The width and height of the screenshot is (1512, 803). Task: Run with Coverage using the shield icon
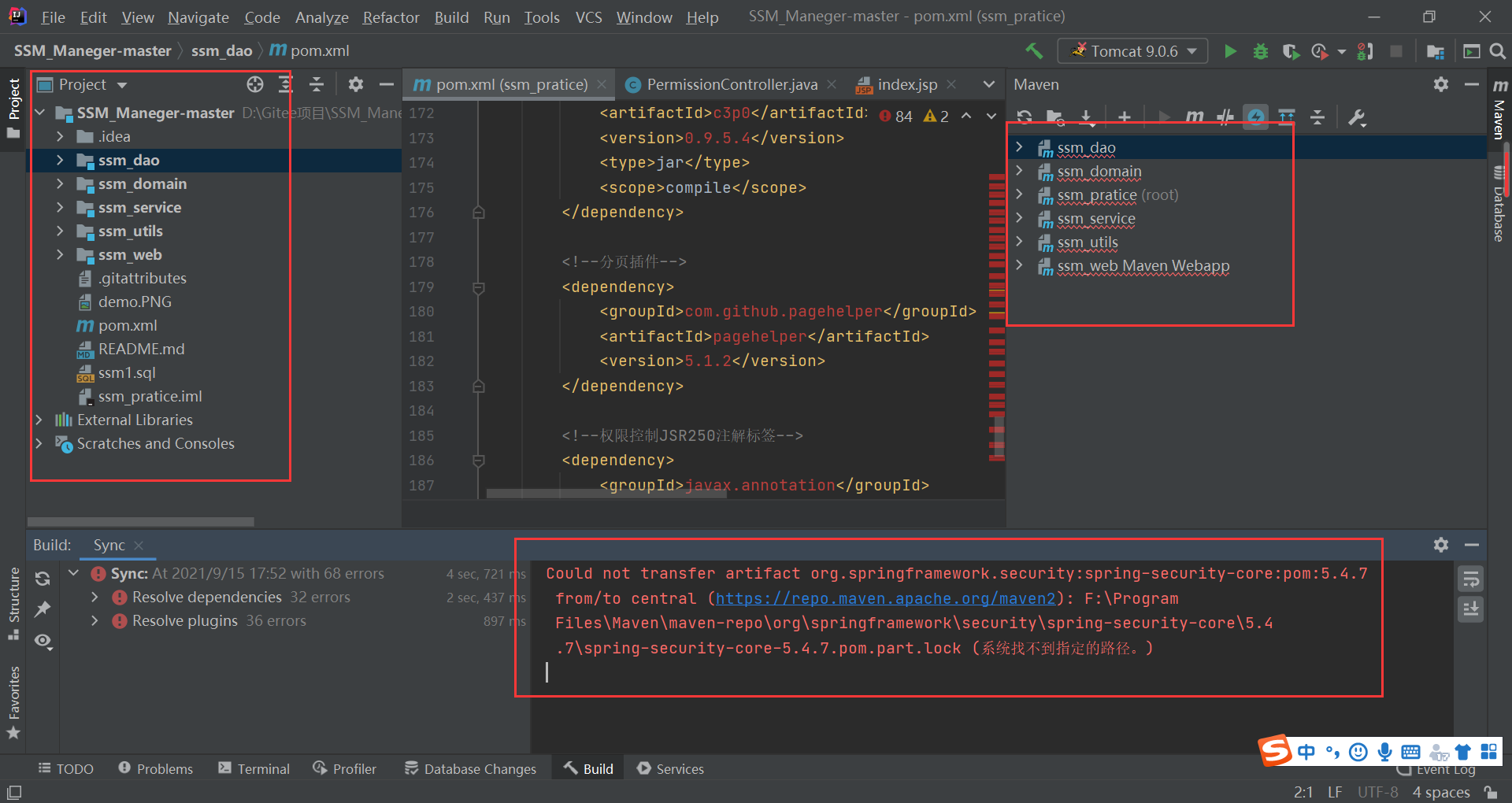pyautogui.click(x=1290, y=51)
